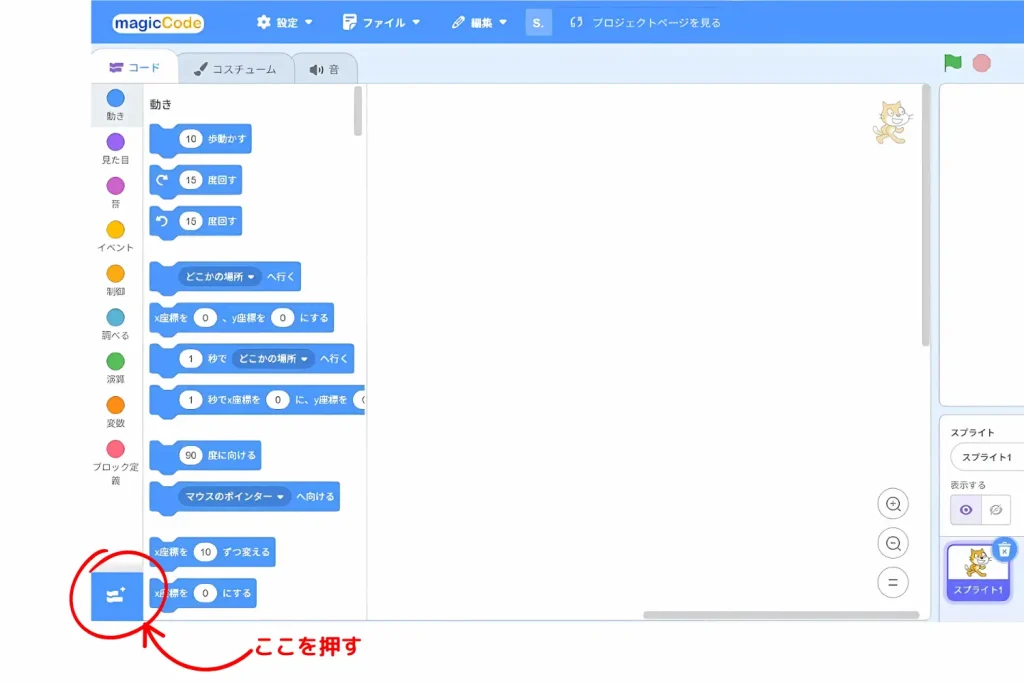Hide sprite with crossed-eye toggle
The image size is (1024, 683).
[x=995, y=510]
